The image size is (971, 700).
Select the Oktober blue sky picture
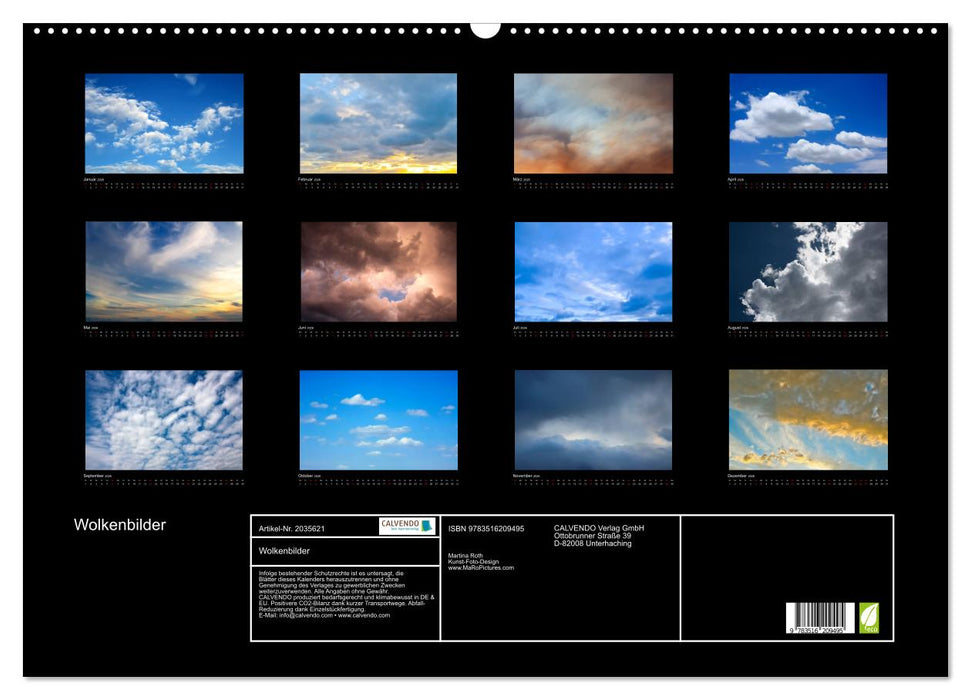click(378, 420)
